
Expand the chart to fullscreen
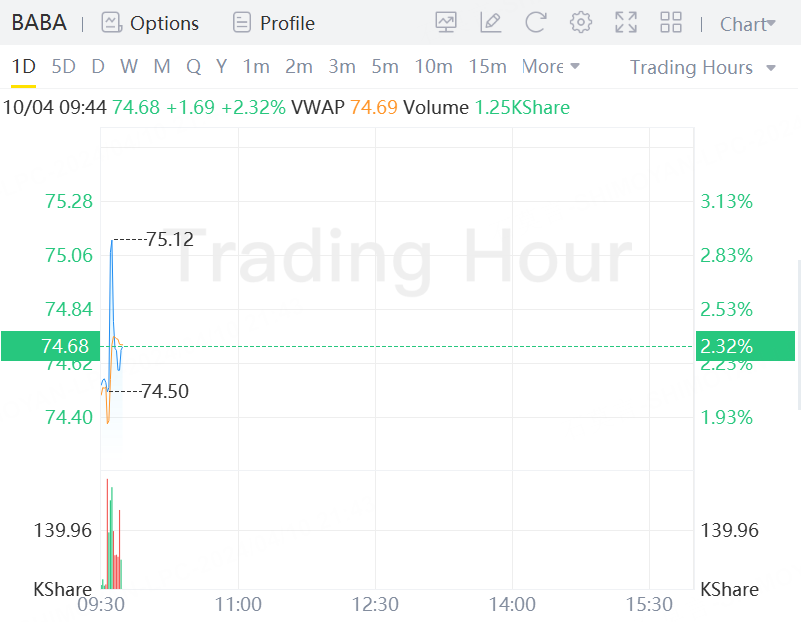[x=626, y=23]
